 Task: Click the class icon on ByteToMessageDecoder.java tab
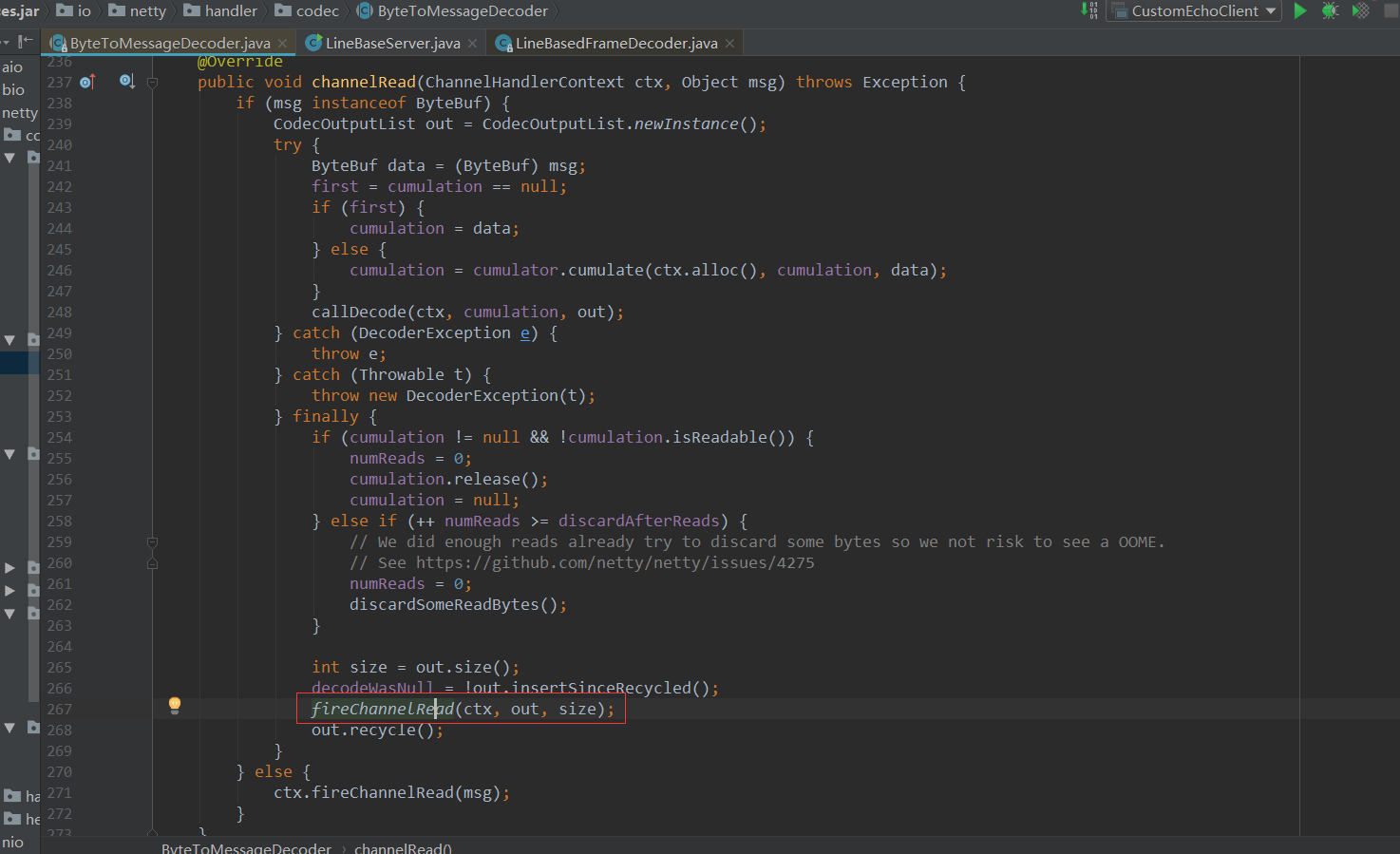(x=58, y=43)
